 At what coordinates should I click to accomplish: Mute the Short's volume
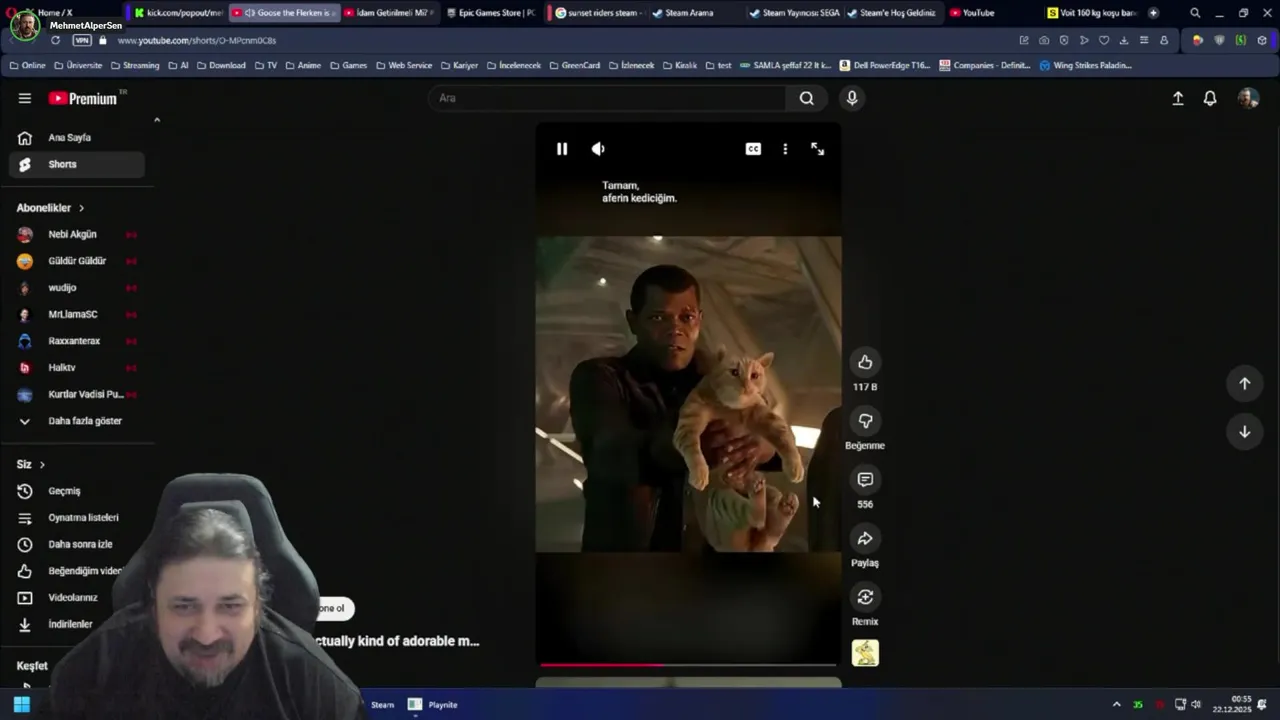[x=598, y=149]
